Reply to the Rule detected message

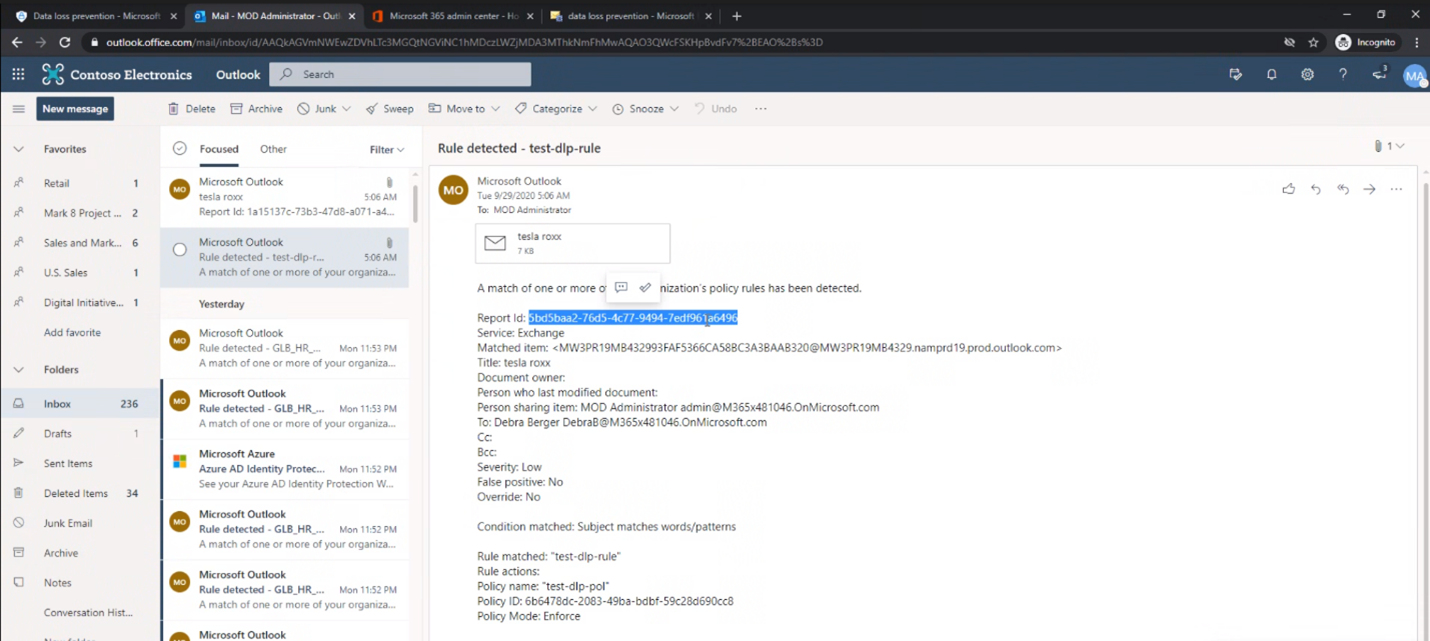[x=1316, y=189]
